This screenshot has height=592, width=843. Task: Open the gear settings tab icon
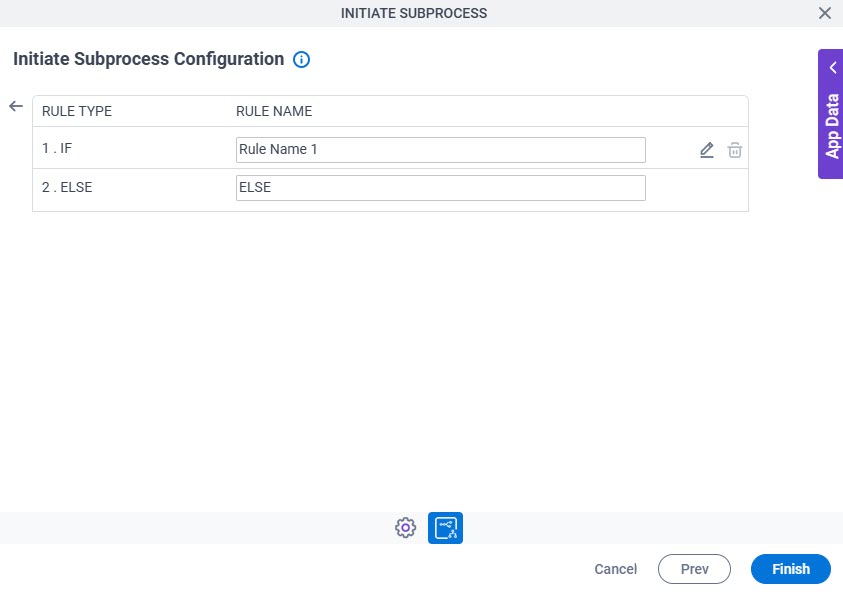pos(405,527)
